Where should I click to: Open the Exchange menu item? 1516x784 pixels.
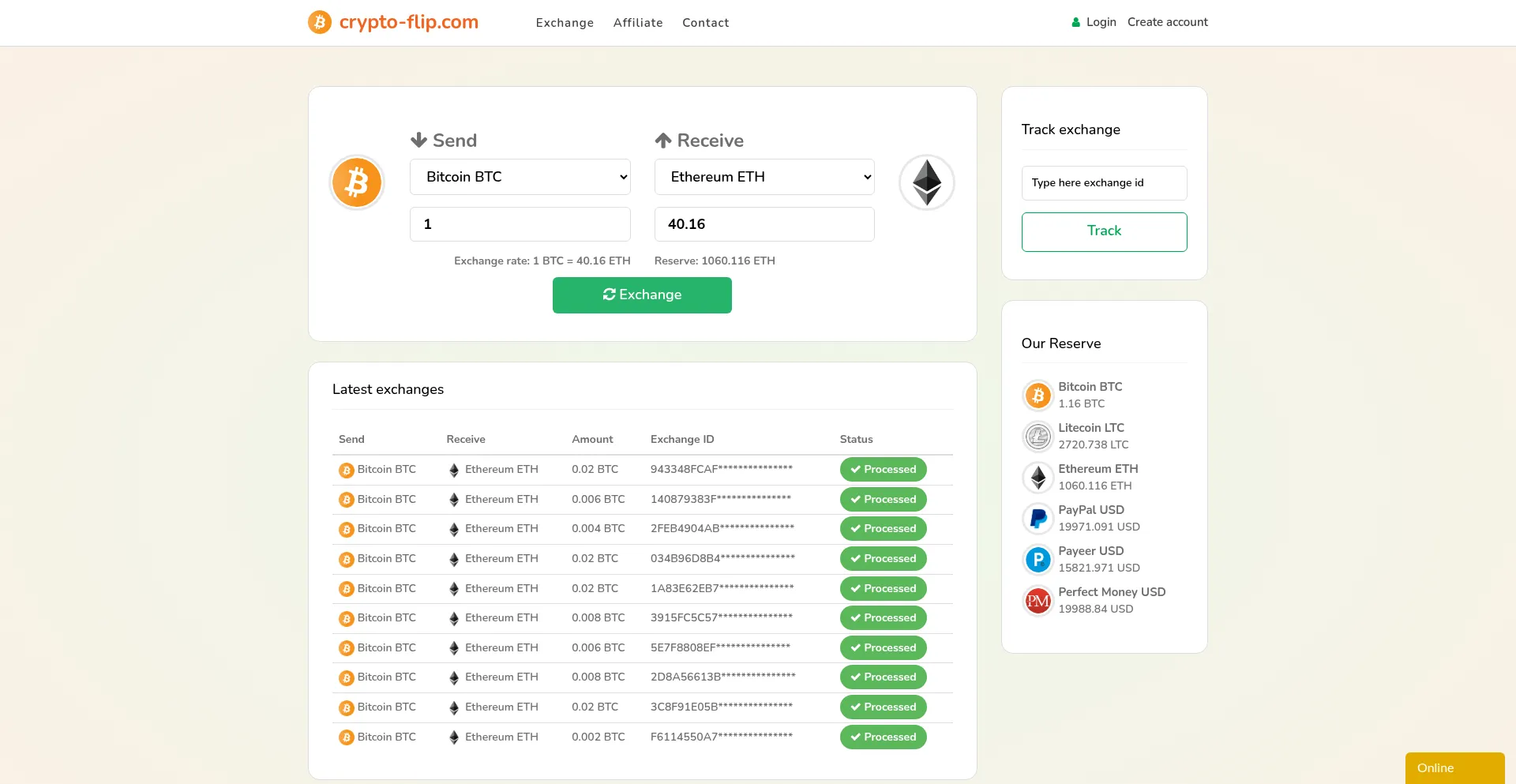[565, 23]
